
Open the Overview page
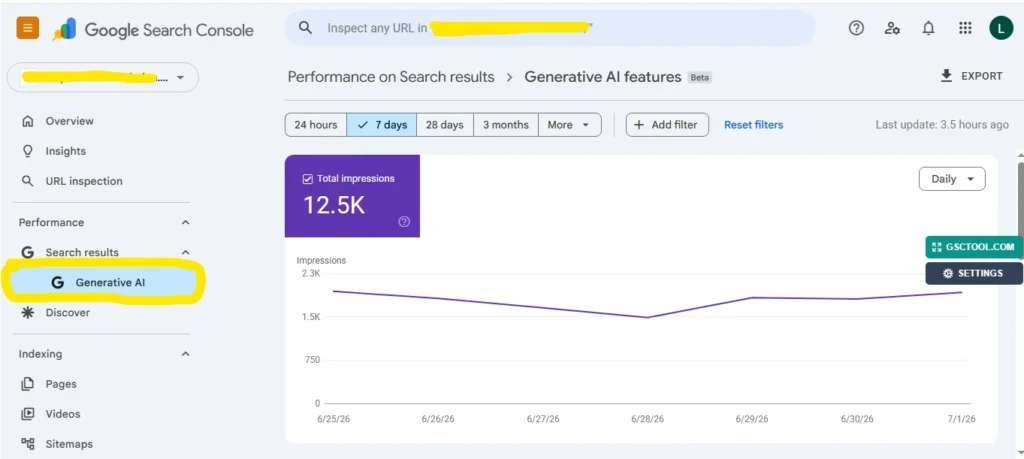click(69, 121)
